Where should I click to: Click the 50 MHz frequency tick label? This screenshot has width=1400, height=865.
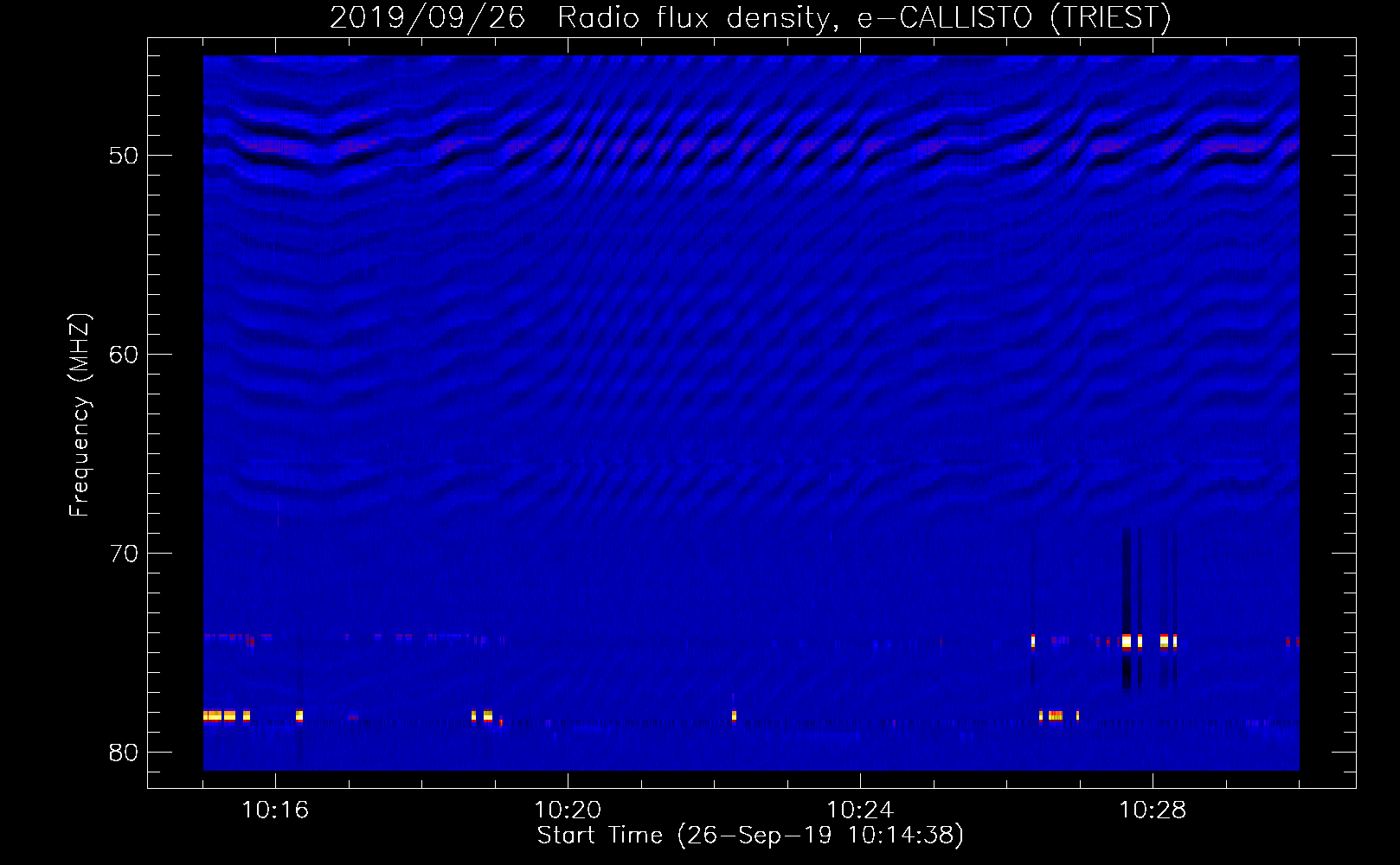pyautogui.click(x=124, y=157)
